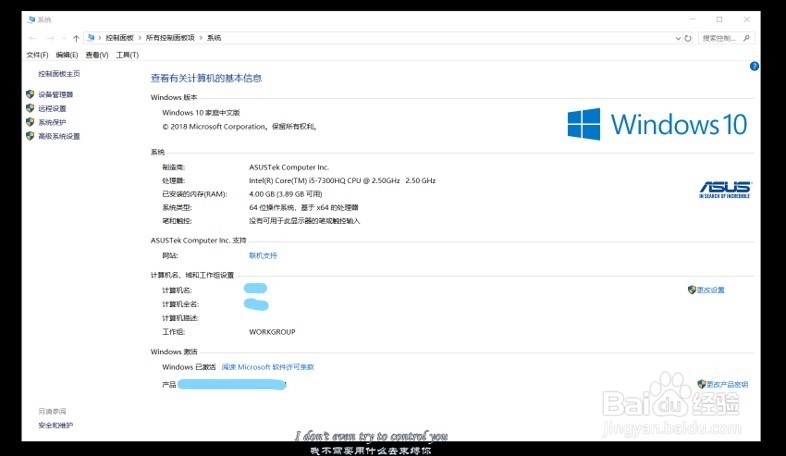This screenshot has height=456, width=786.
Task: Open 高级系统设置 from sidebar
Action: point(59,136)
